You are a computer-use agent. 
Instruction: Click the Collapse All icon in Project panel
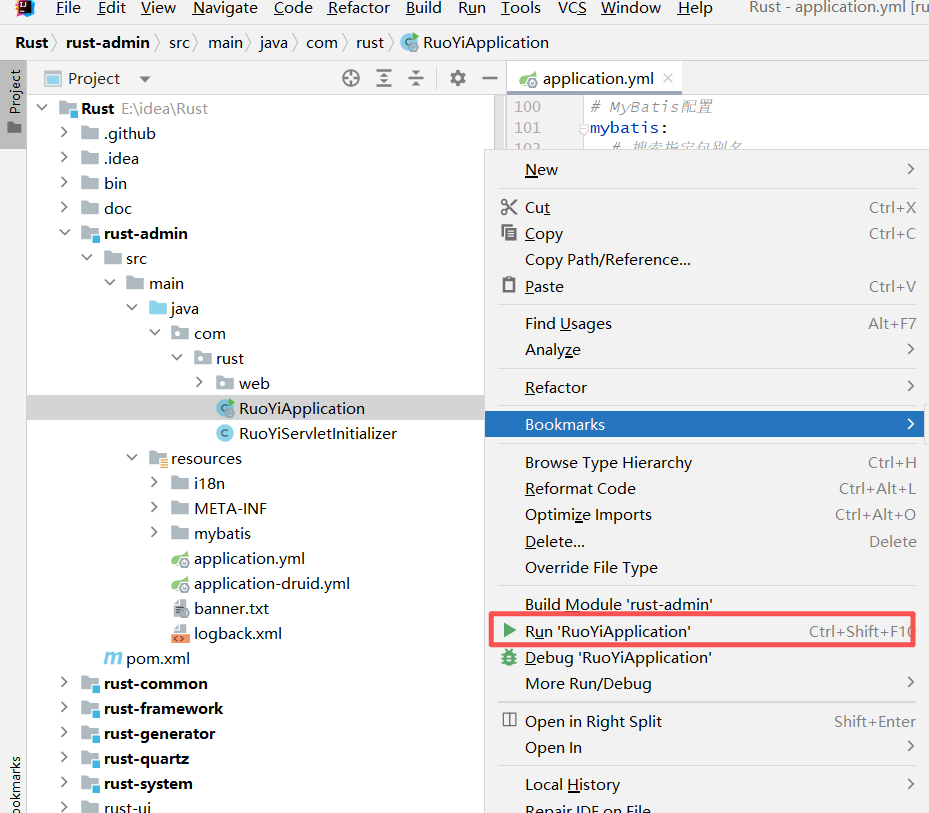pos(416,78)
